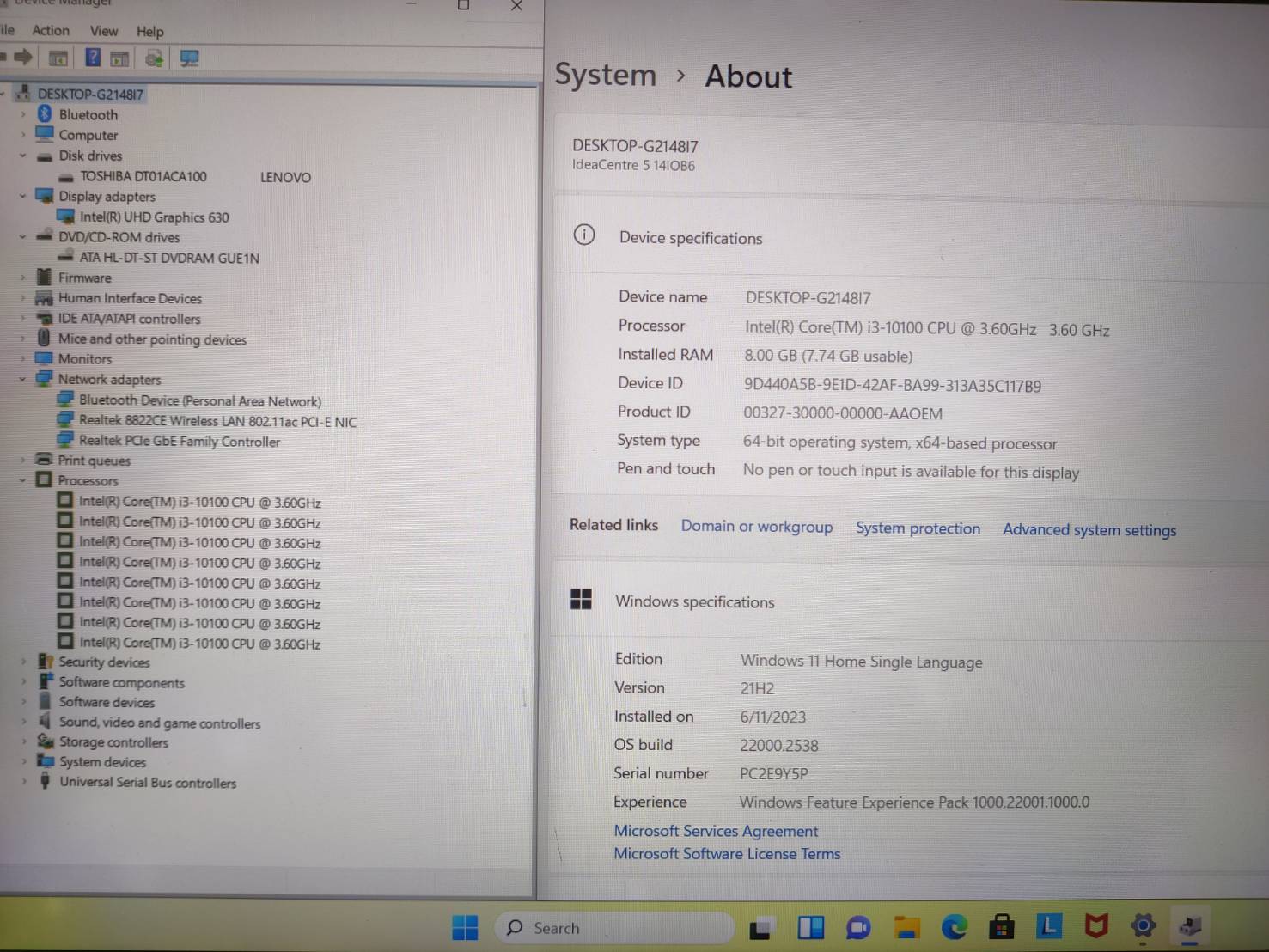The height and width of the screenshot is (952, 1269).
Task: Click the Device ID value text
Action: click(x=893, y=386)
